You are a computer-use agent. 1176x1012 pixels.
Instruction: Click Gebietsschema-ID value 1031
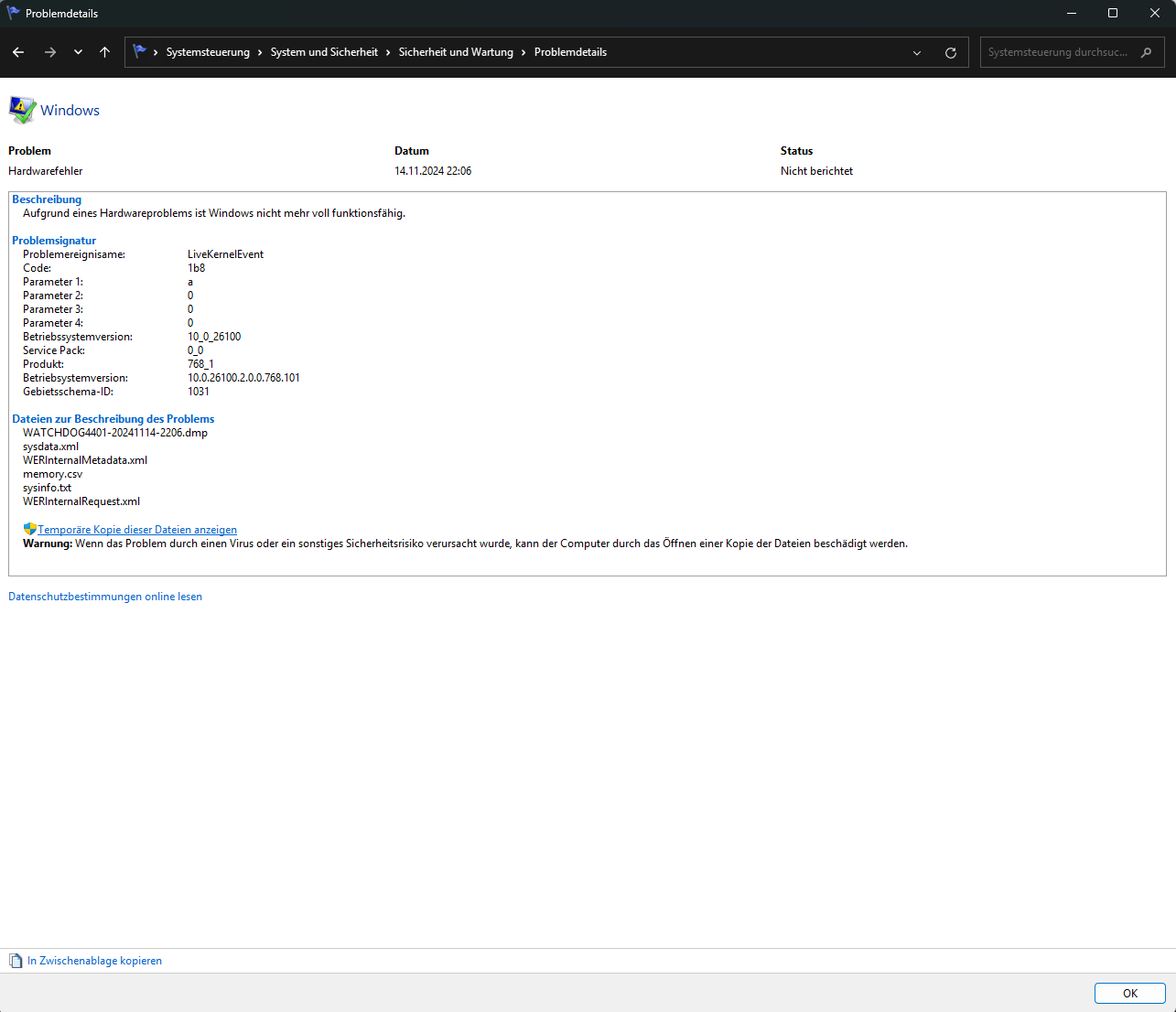[x=199, y=392]
